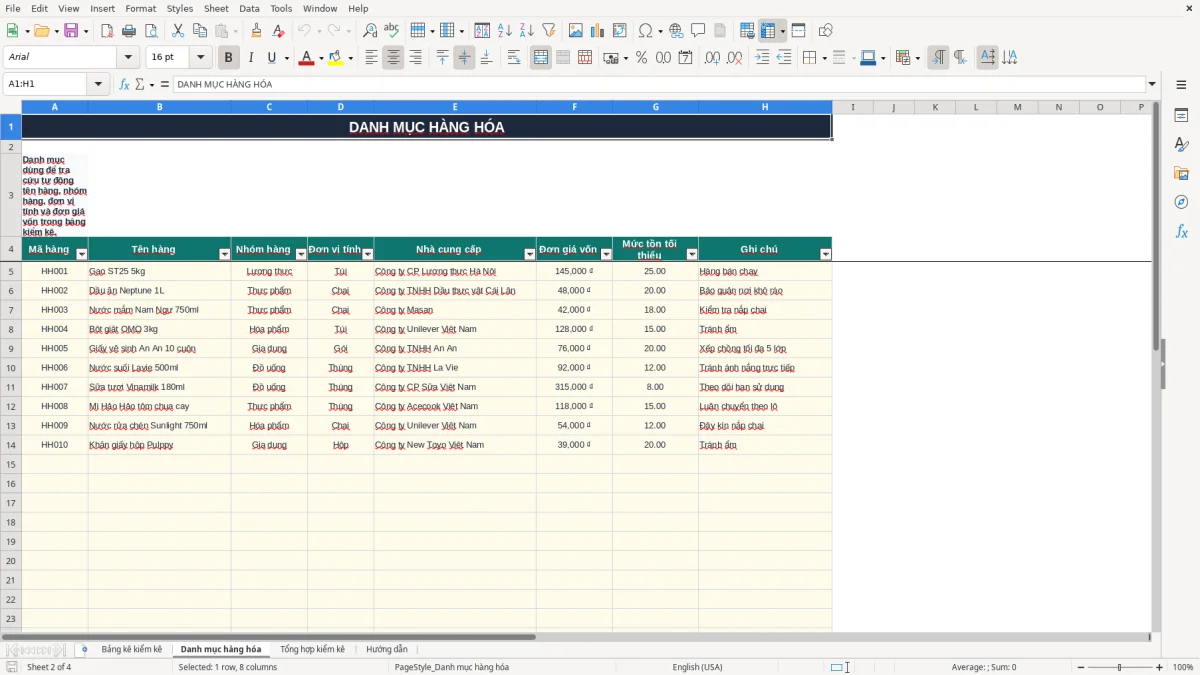The width and height of the screenshot is (1200, 675).
Task: Open the Nhóm hàng filter dropdown
Action: (x=301, y=255)
